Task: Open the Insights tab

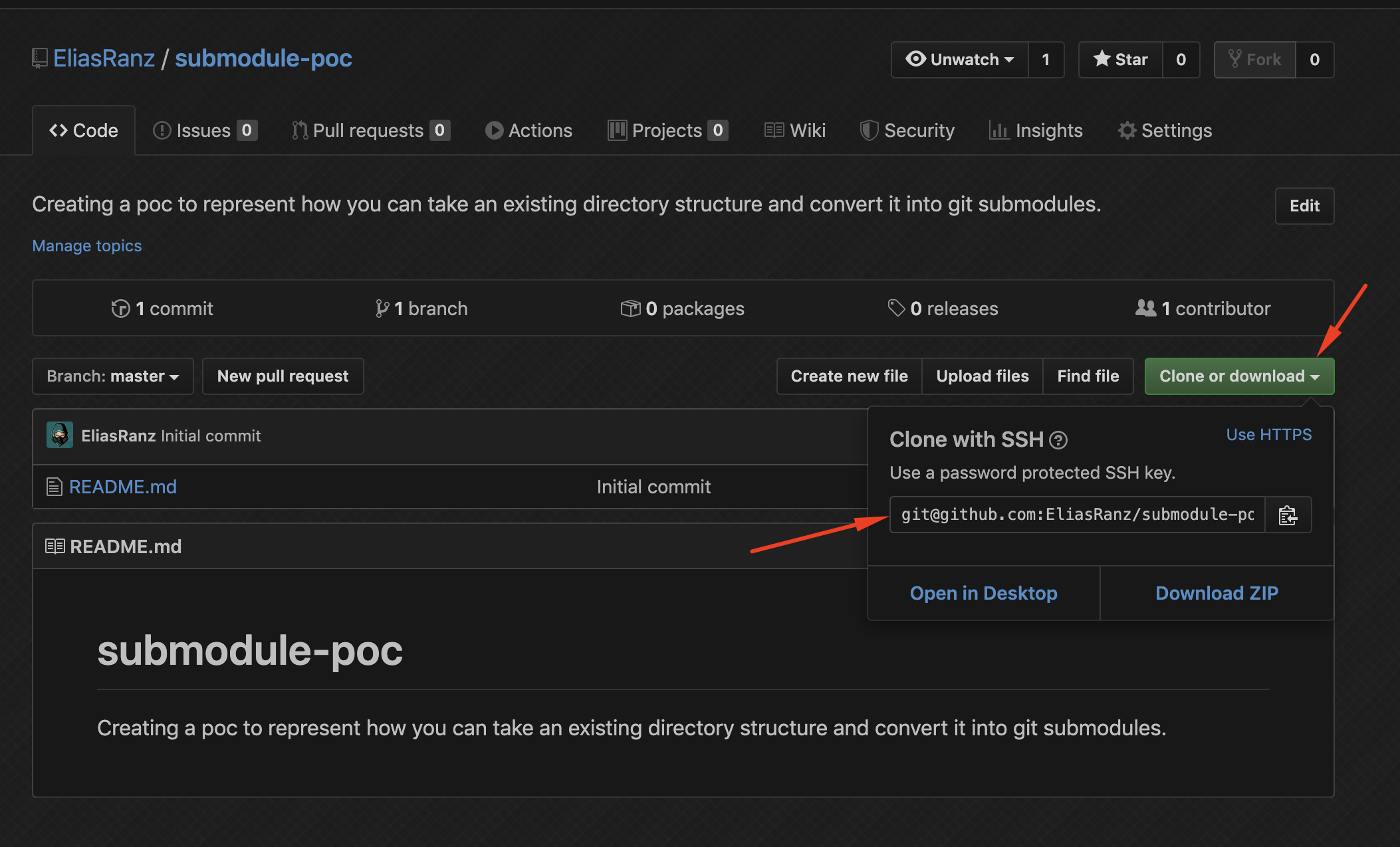Action: click(1036, 130)
